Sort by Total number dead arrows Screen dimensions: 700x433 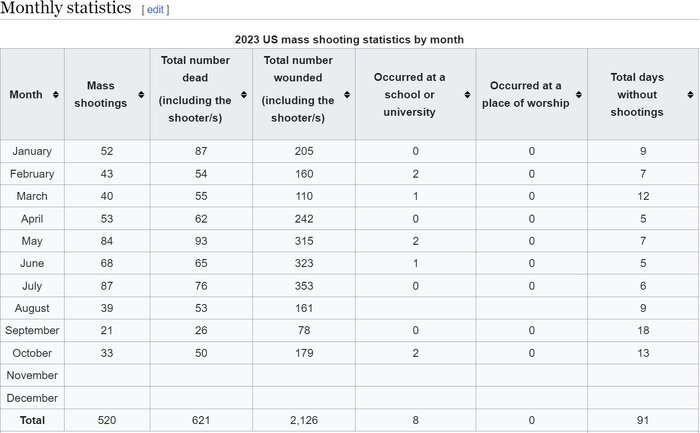click(244, 95)
